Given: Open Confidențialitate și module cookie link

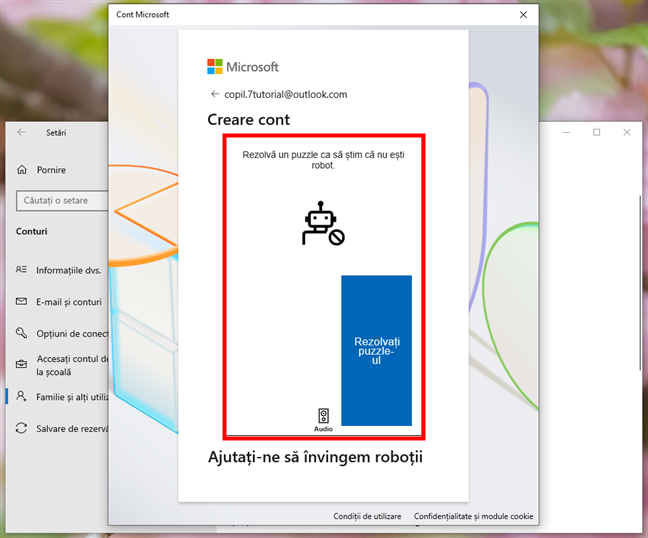Looking at the screenshot, I should coord(473,516).
